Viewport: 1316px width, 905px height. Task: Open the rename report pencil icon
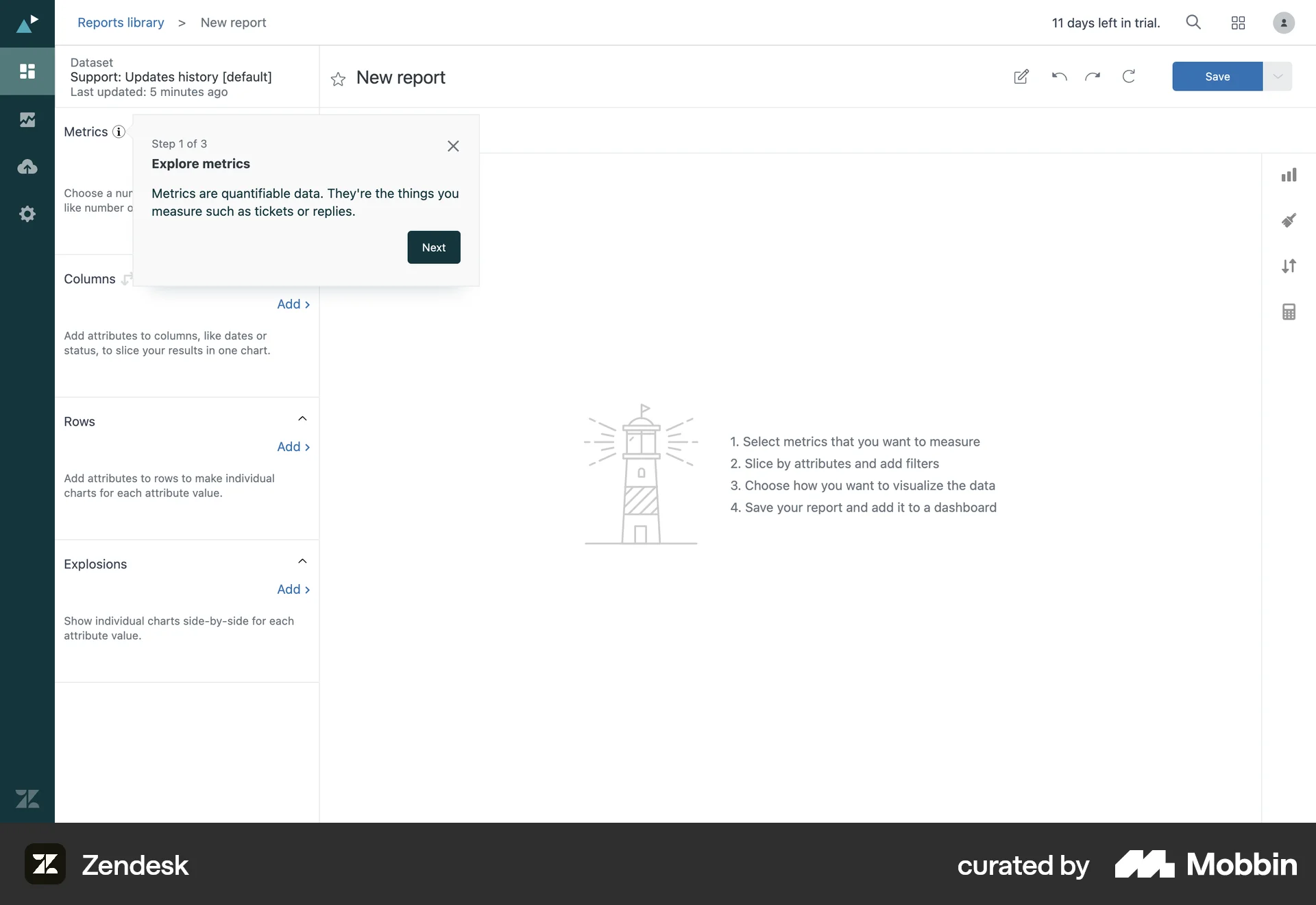[x=1021, y=77]
